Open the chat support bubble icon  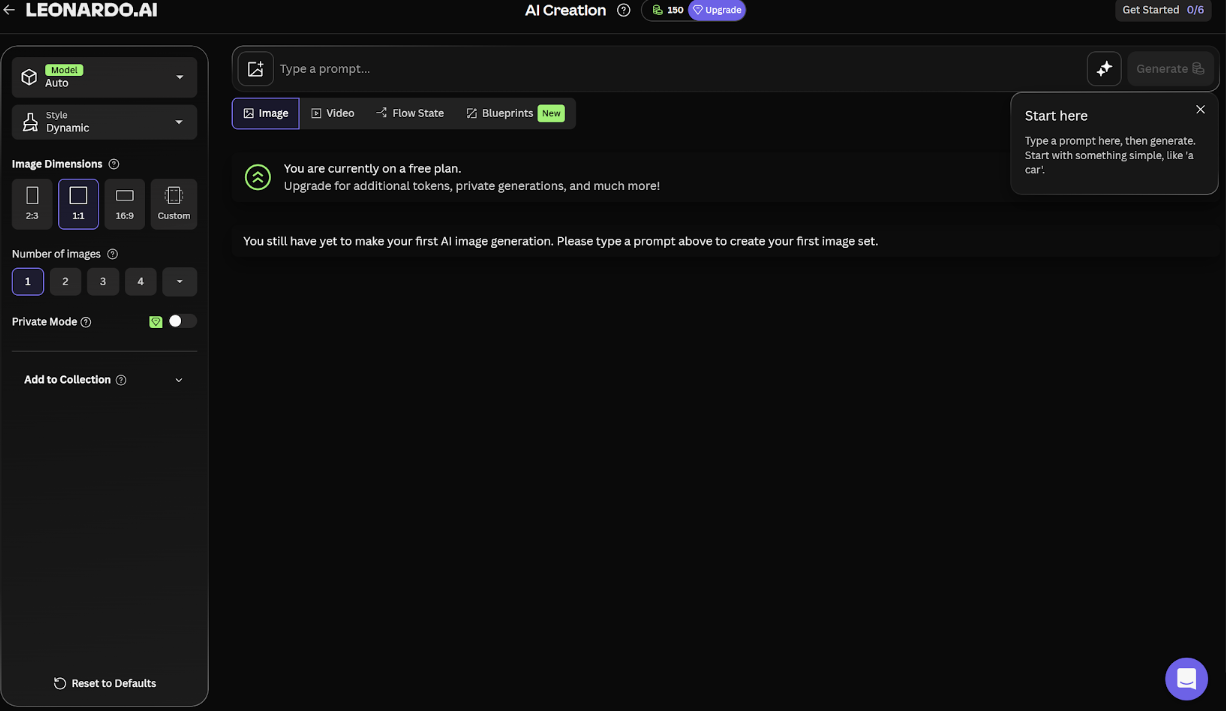pyautogui.click(x=1186, y=679)
